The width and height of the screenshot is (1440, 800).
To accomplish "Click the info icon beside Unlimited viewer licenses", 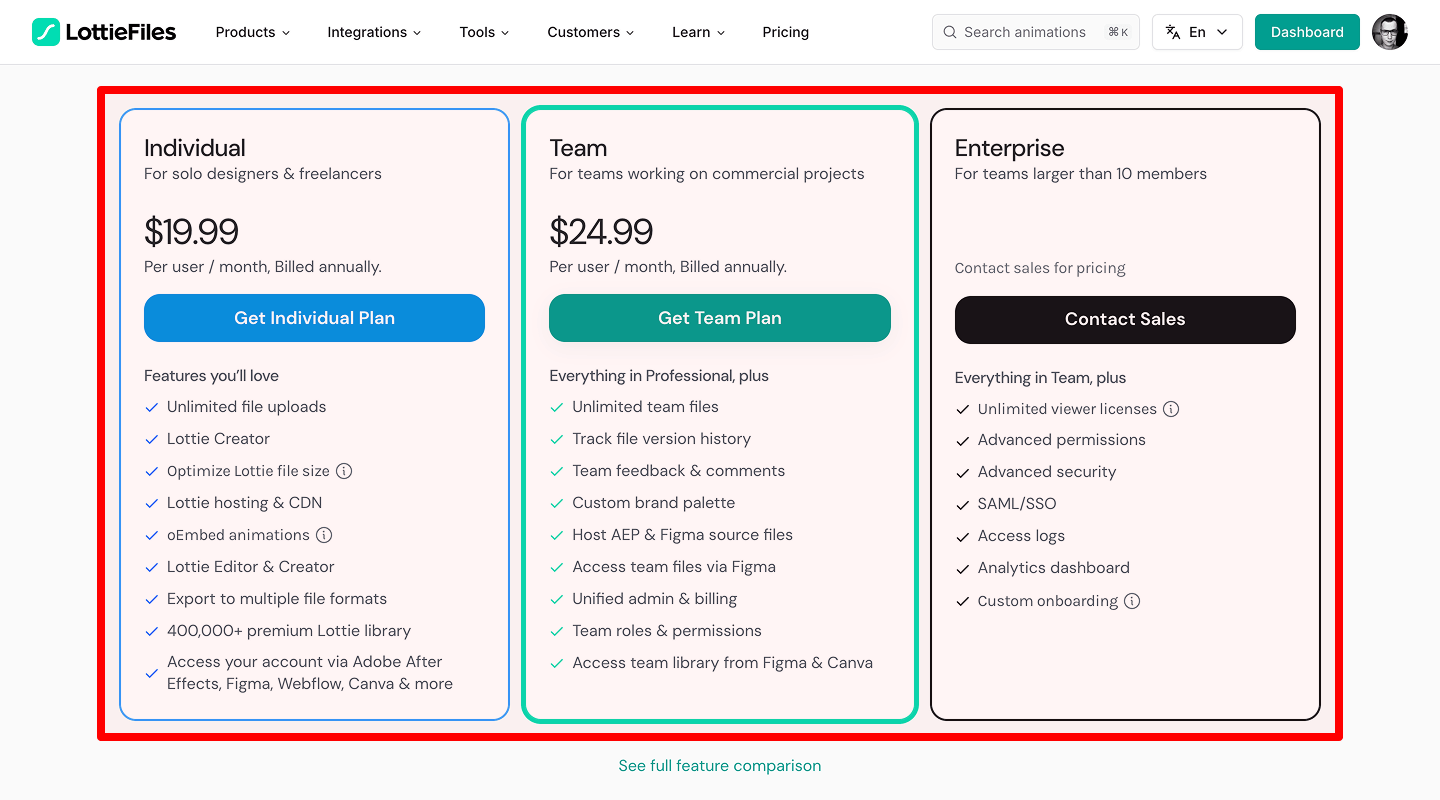I will [x=1171, y=409].
